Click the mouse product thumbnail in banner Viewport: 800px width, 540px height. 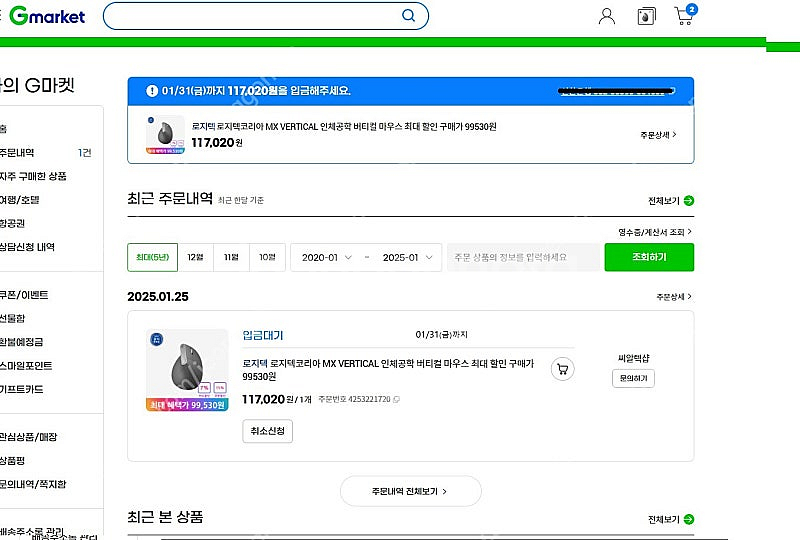165,135
